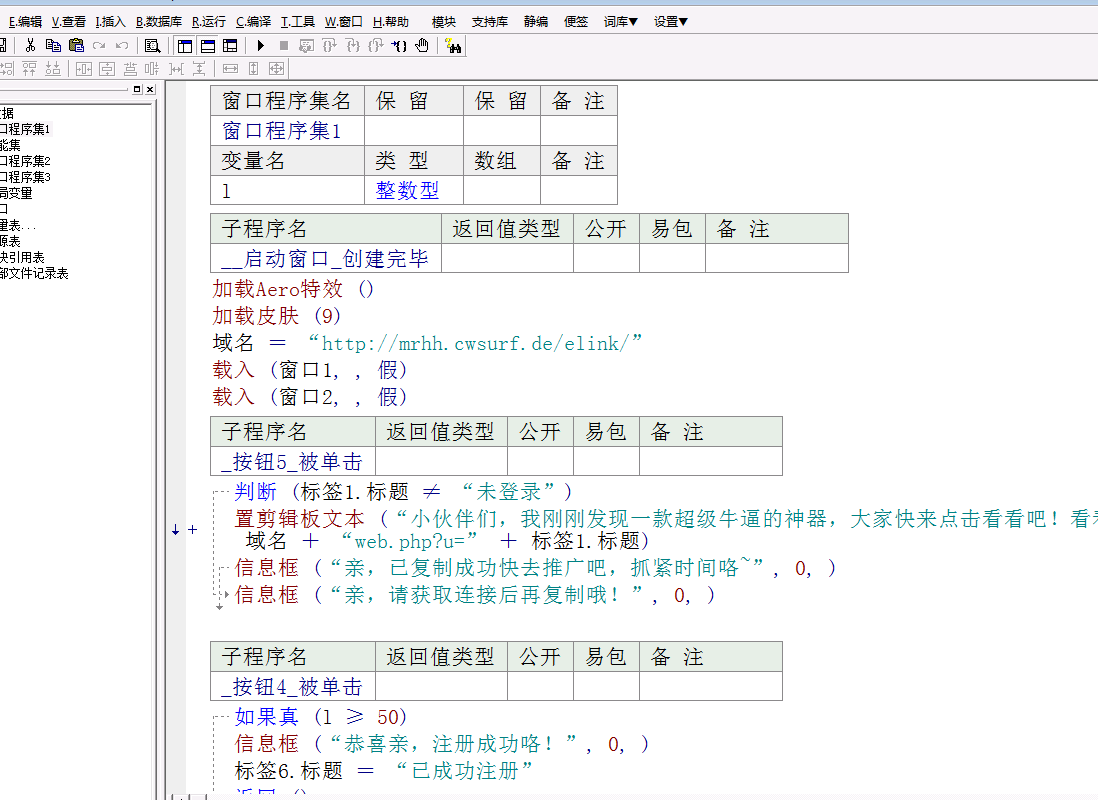Viewport: 1098px width, 800px height.
Task: Click the 支持库 menu button
Action: [489, 21]
